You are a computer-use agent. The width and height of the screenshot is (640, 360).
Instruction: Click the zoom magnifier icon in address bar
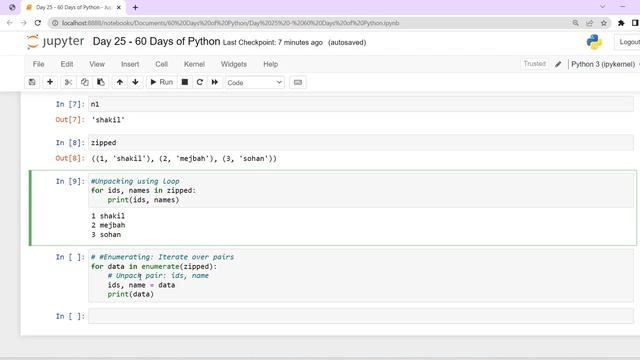576,23
